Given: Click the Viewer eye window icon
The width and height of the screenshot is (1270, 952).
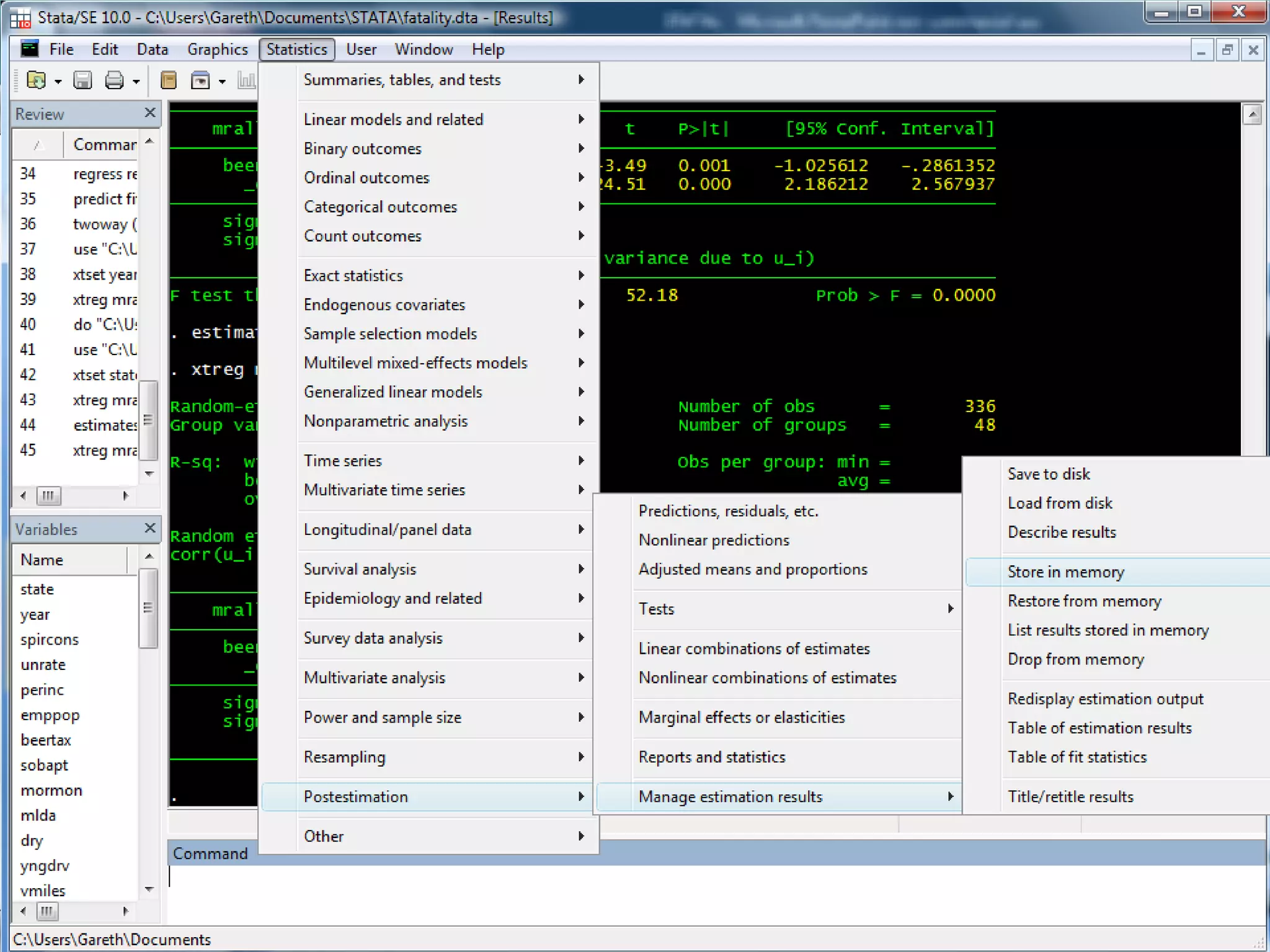Looking at the screenshot, I should pyautogui.click(x=200, y=80).
